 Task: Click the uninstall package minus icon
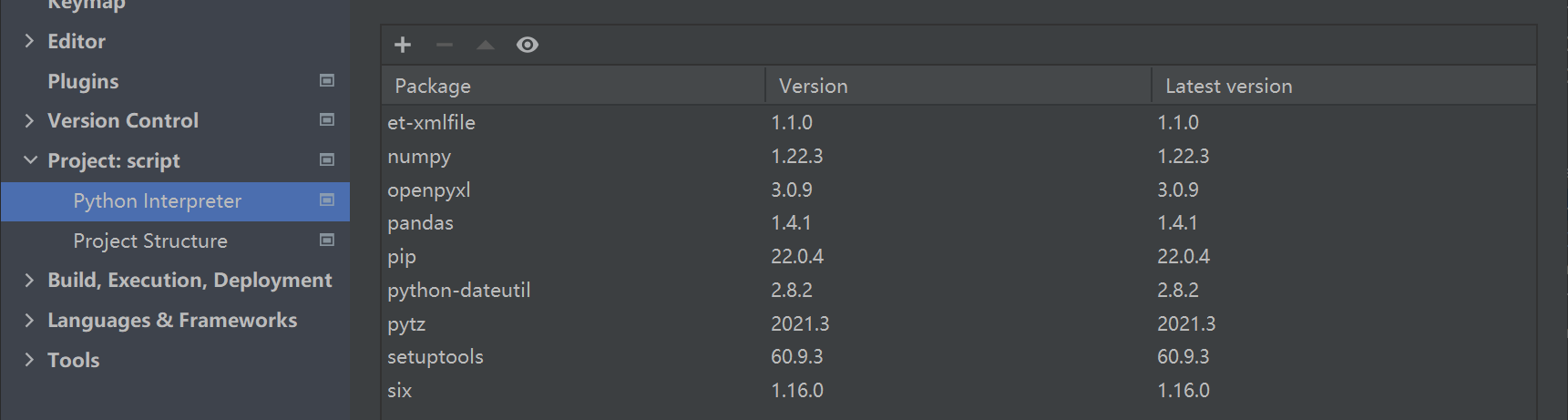[x=445, y=45]
